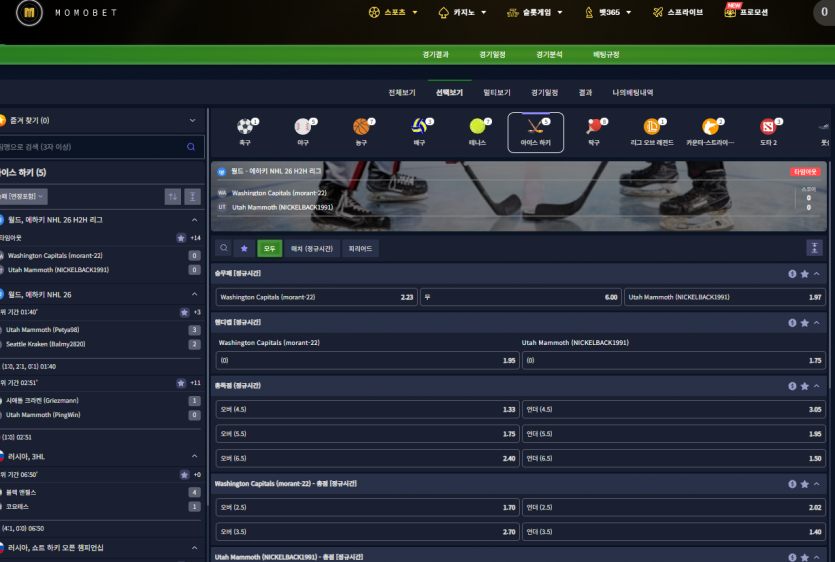Select the 피리어드 filter button
Screen dimensions: 835x562
tap(361, 248)
